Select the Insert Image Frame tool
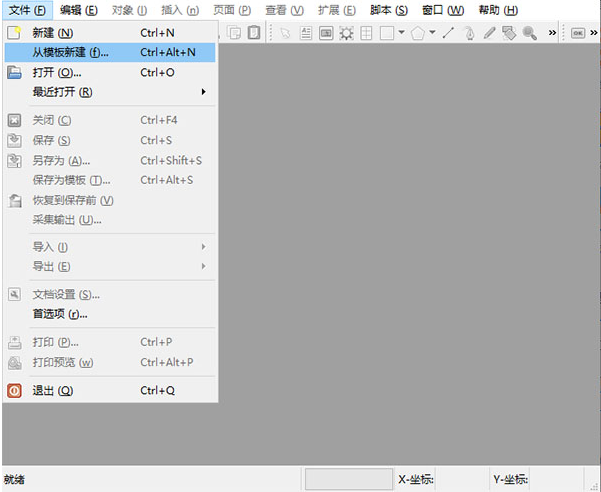 tap(326, 33)
